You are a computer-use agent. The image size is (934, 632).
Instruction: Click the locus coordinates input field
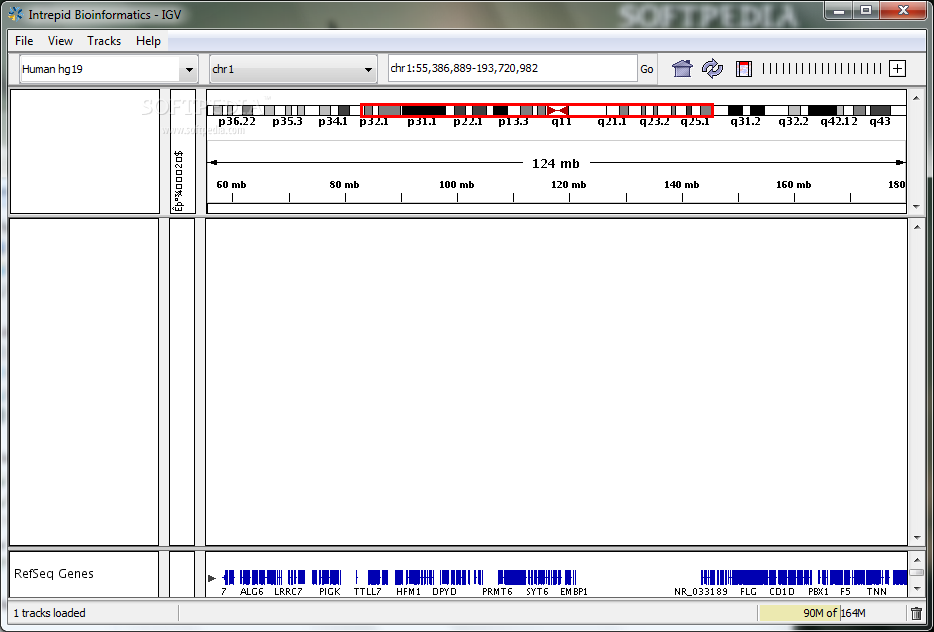[x=513, y=69]
